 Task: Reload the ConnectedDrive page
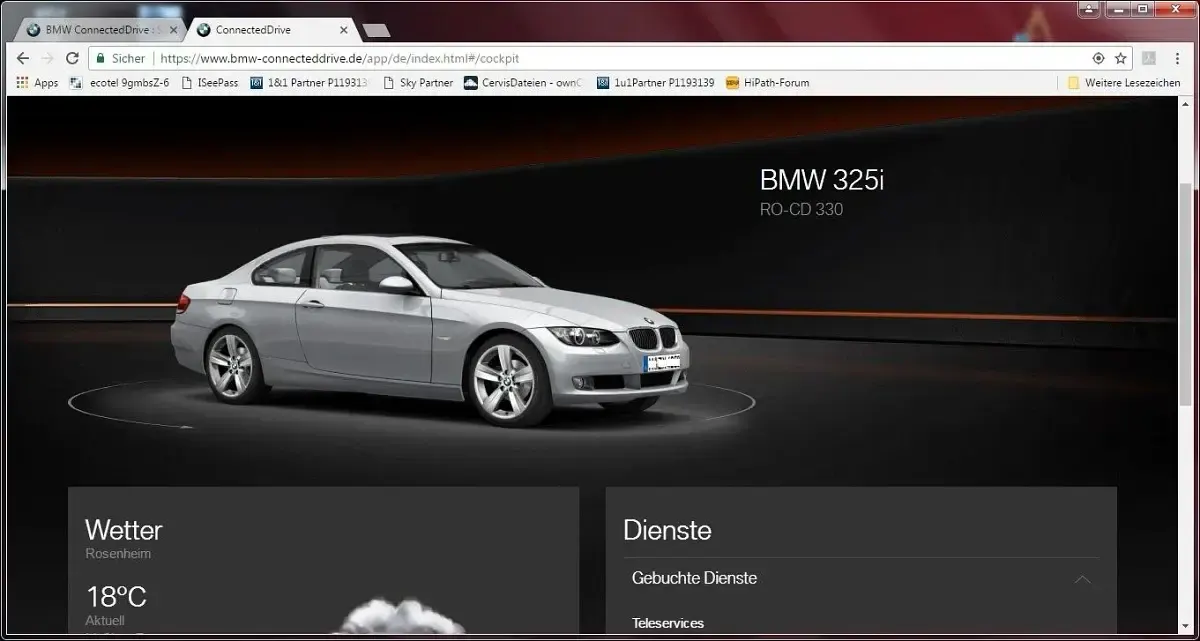(72, 58)
